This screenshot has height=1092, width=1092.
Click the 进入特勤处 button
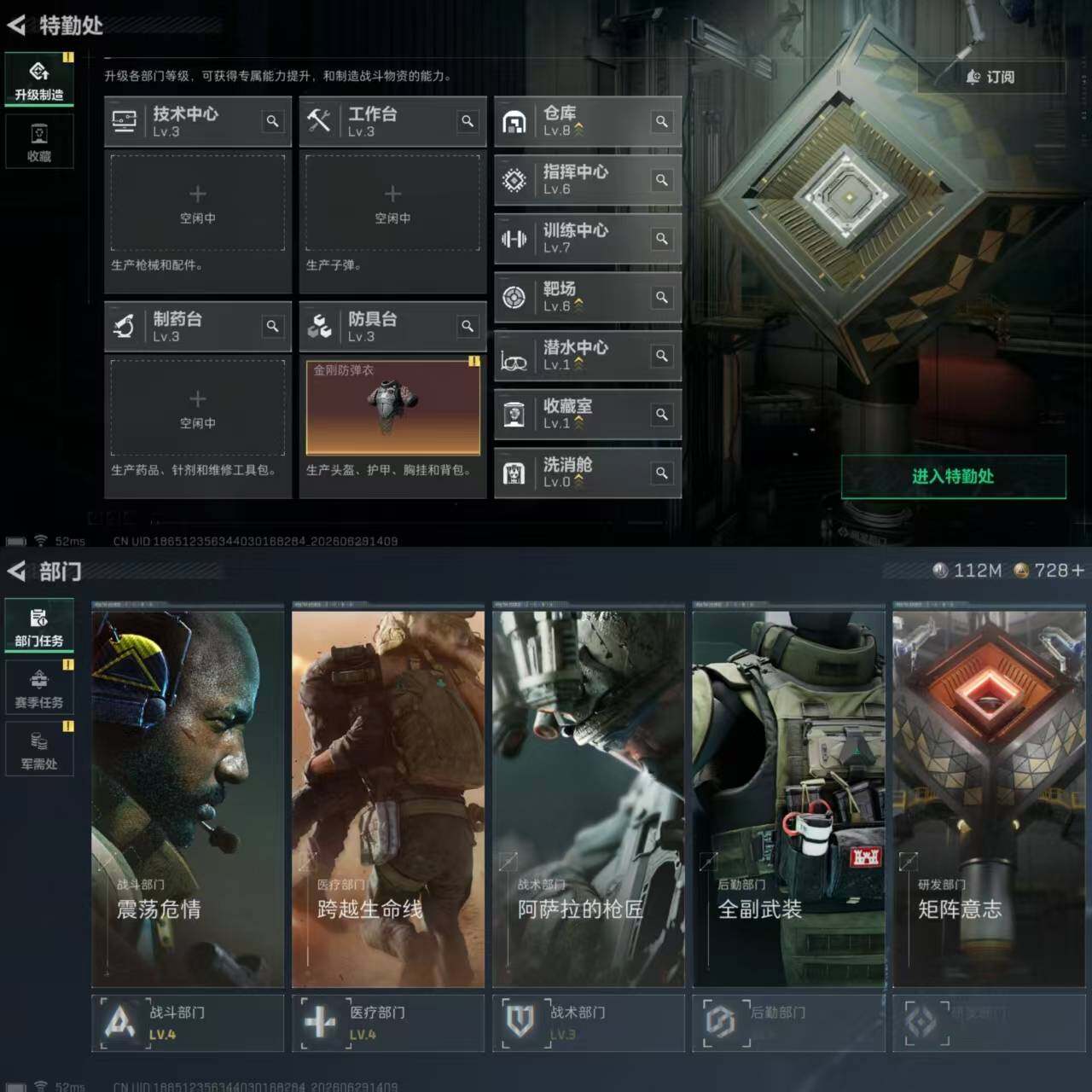tap(953, 476)
